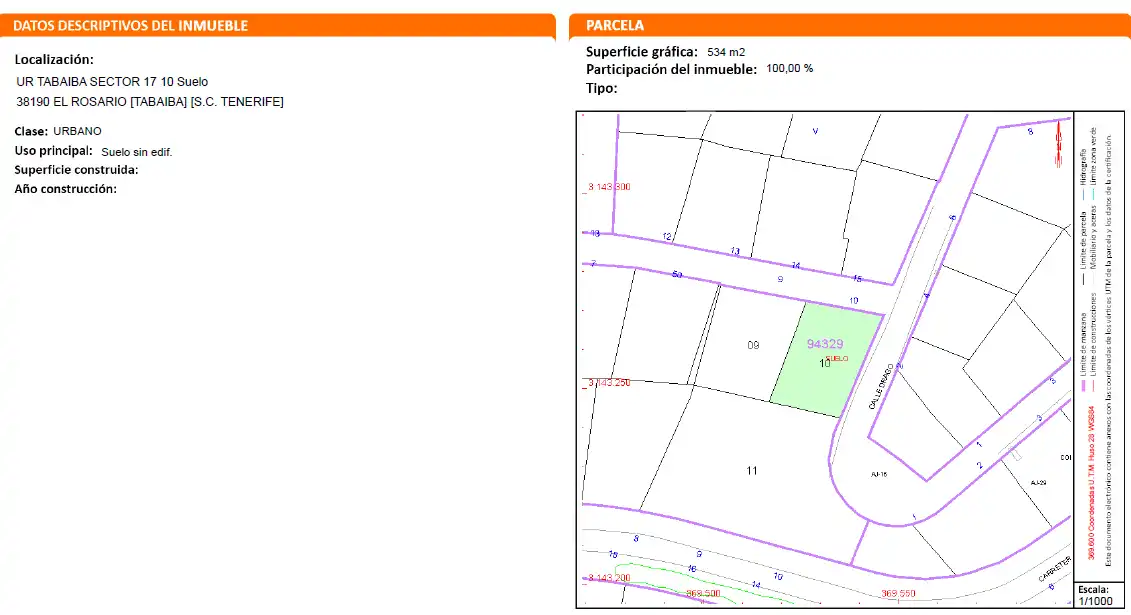This screenshot has width=1131, height=615.
Task: Click the 3.143.300 coordinate label
Action: click(x=609, y=187)
